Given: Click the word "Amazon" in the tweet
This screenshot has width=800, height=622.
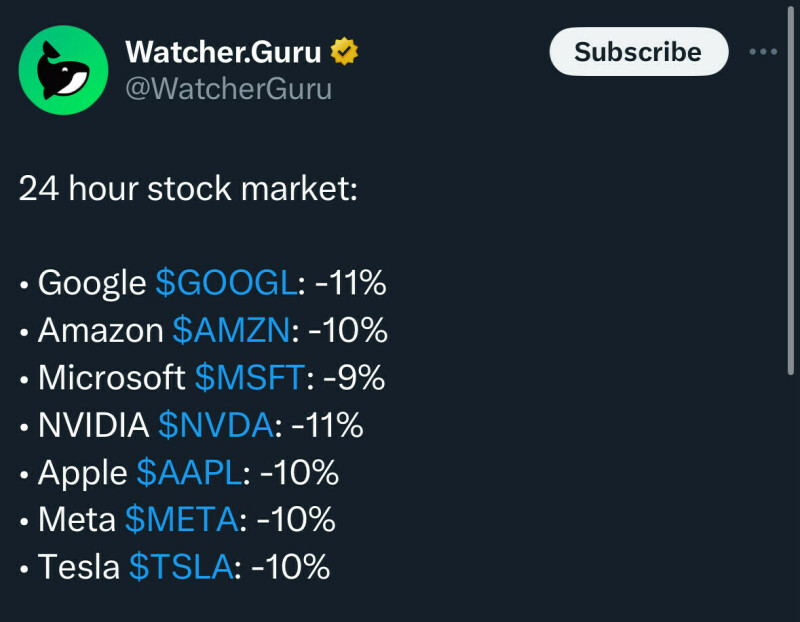Looking at the screenshot, I should click(100, 330).
